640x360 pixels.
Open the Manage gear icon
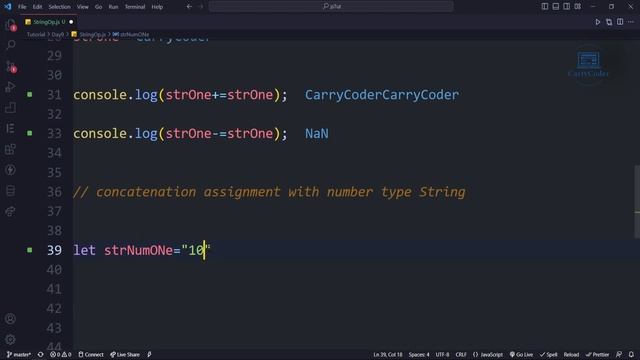tap(11, 339)
